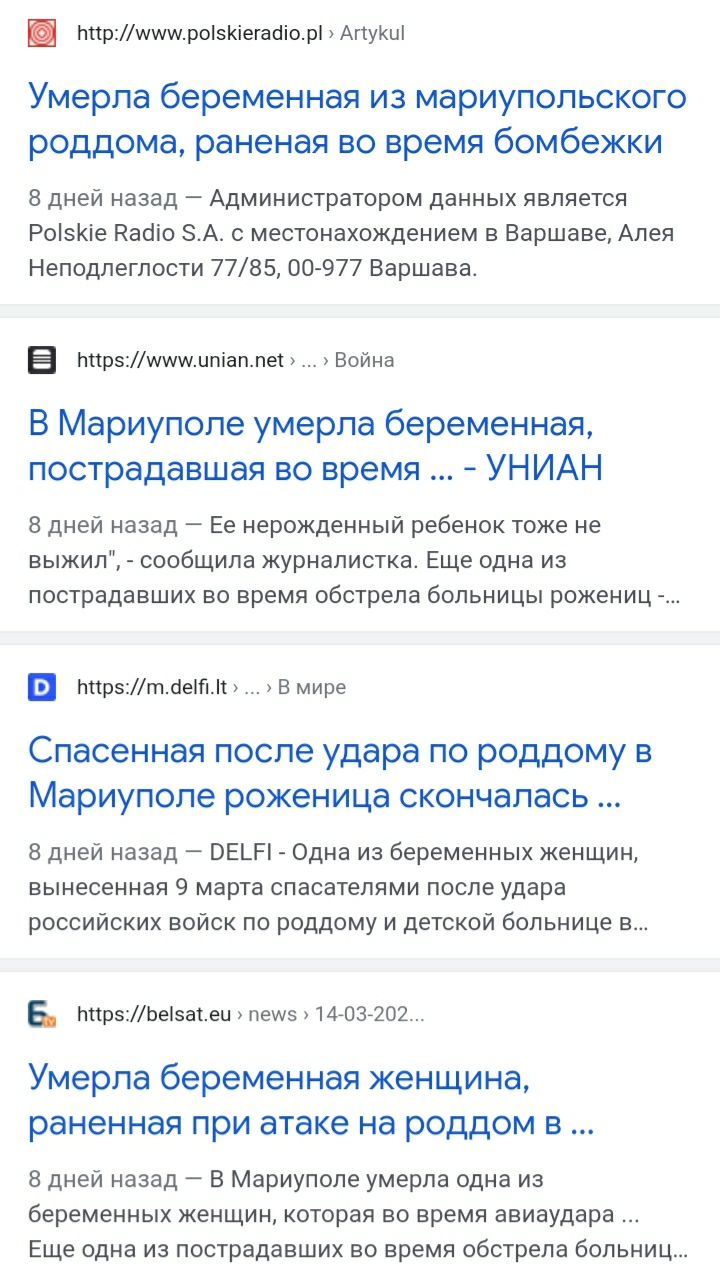Open DELFI headline 'Спасенная после удара по роддому'

click(x=340, y=773)
